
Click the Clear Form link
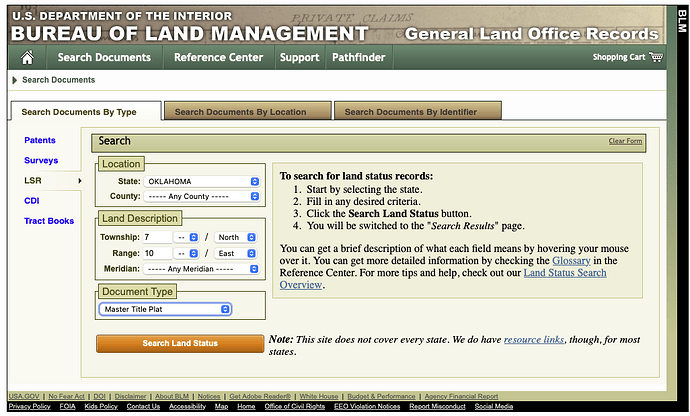pos(625,141)
